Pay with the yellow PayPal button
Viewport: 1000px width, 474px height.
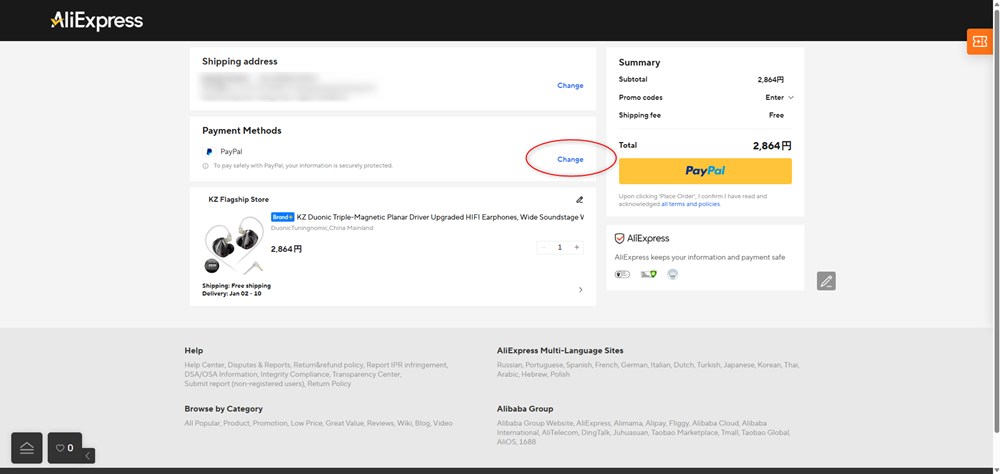705,171
